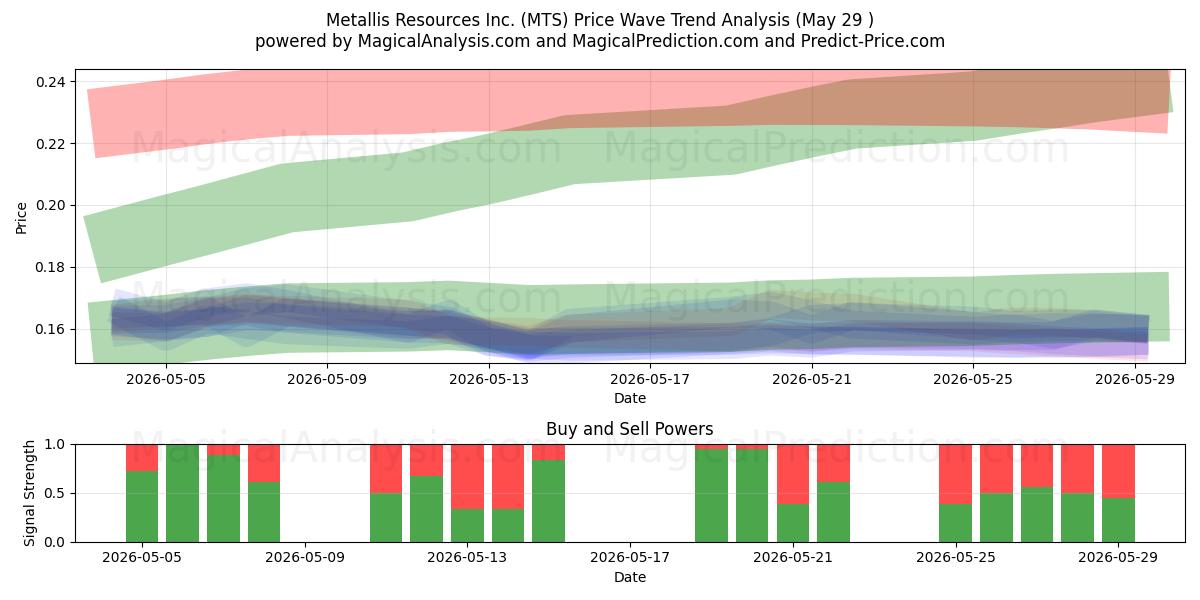
Task: Click the 0.22 price tick label
Action: (51, 144)
